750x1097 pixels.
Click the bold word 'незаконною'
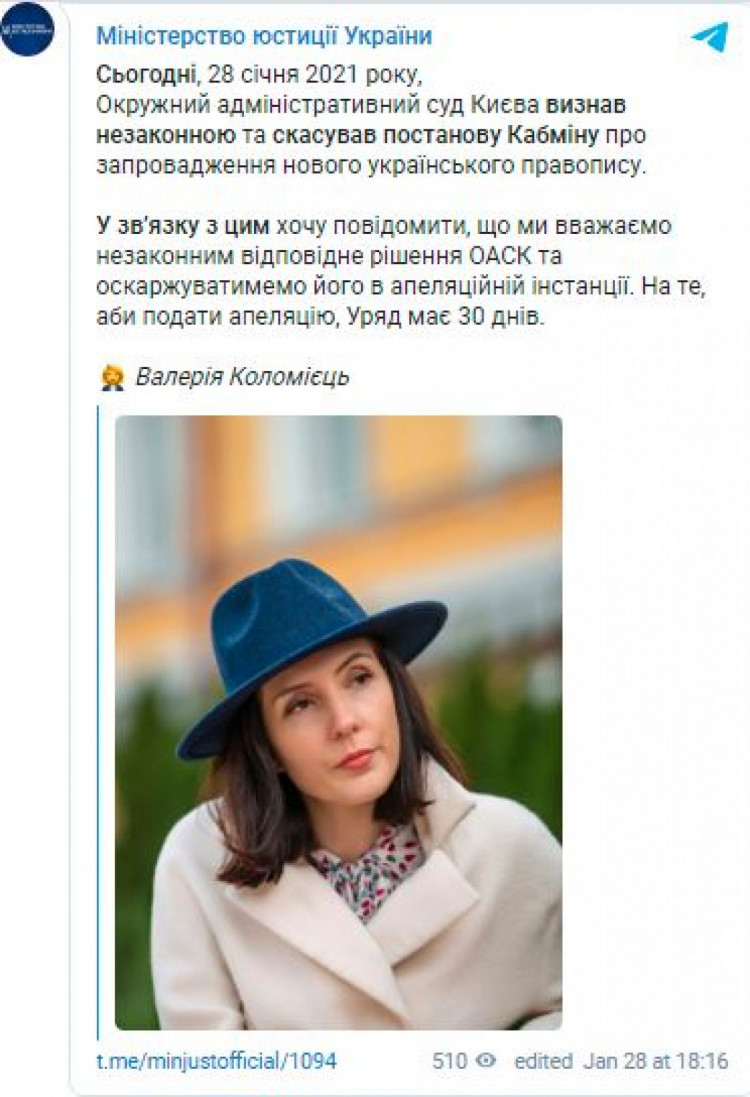[x=165, y=135]
